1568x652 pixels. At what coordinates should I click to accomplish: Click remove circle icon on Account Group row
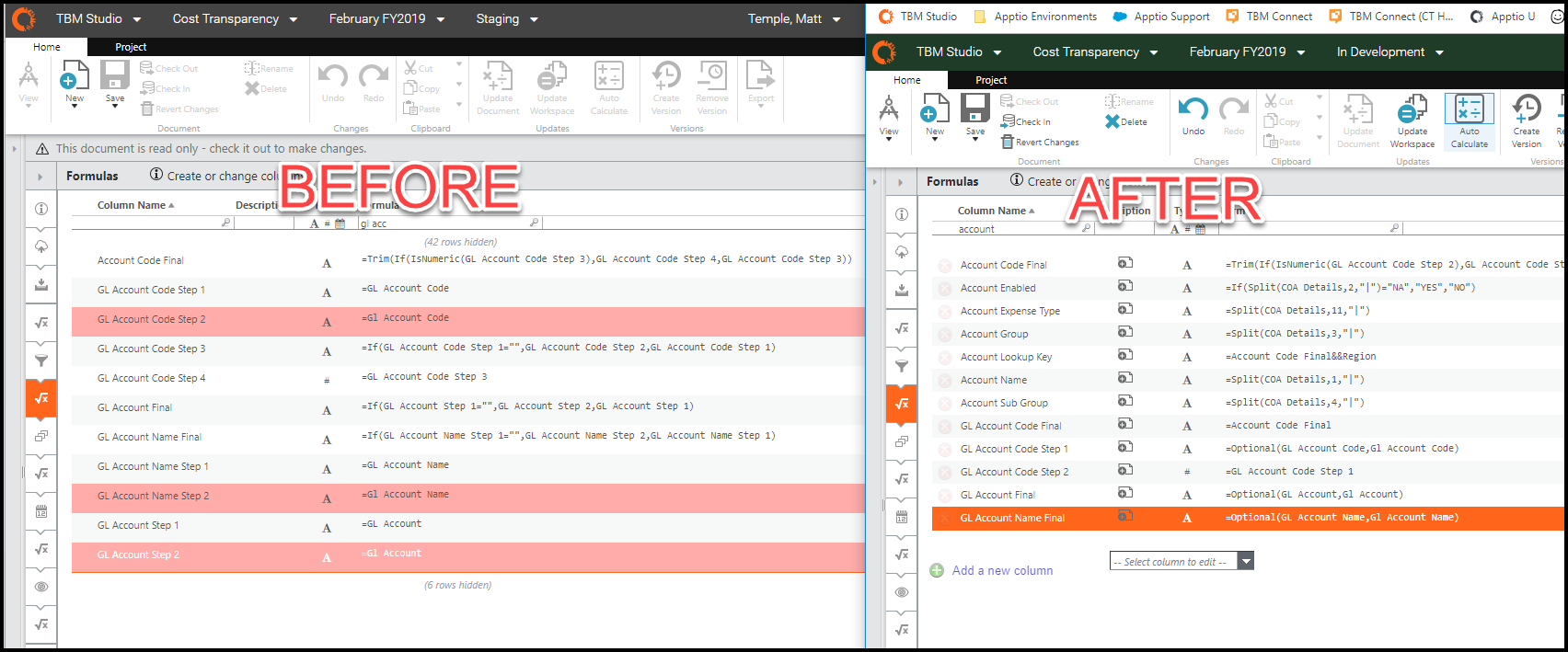(944, 335)
